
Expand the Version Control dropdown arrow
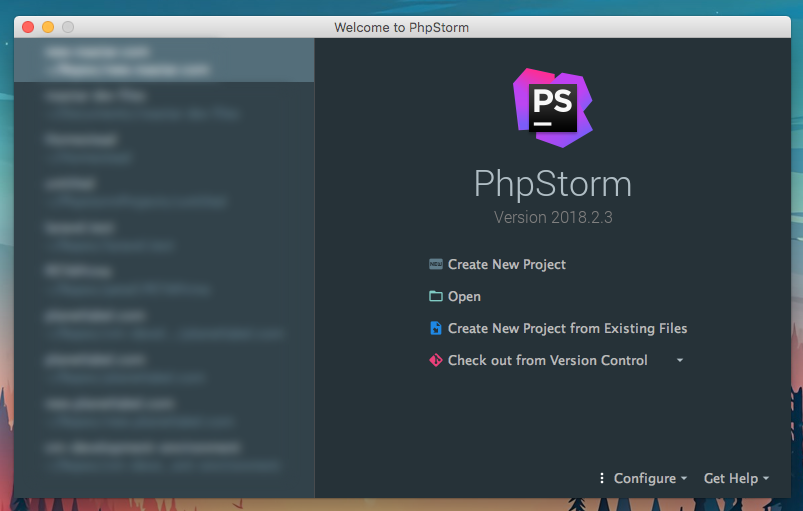point(680,360)
